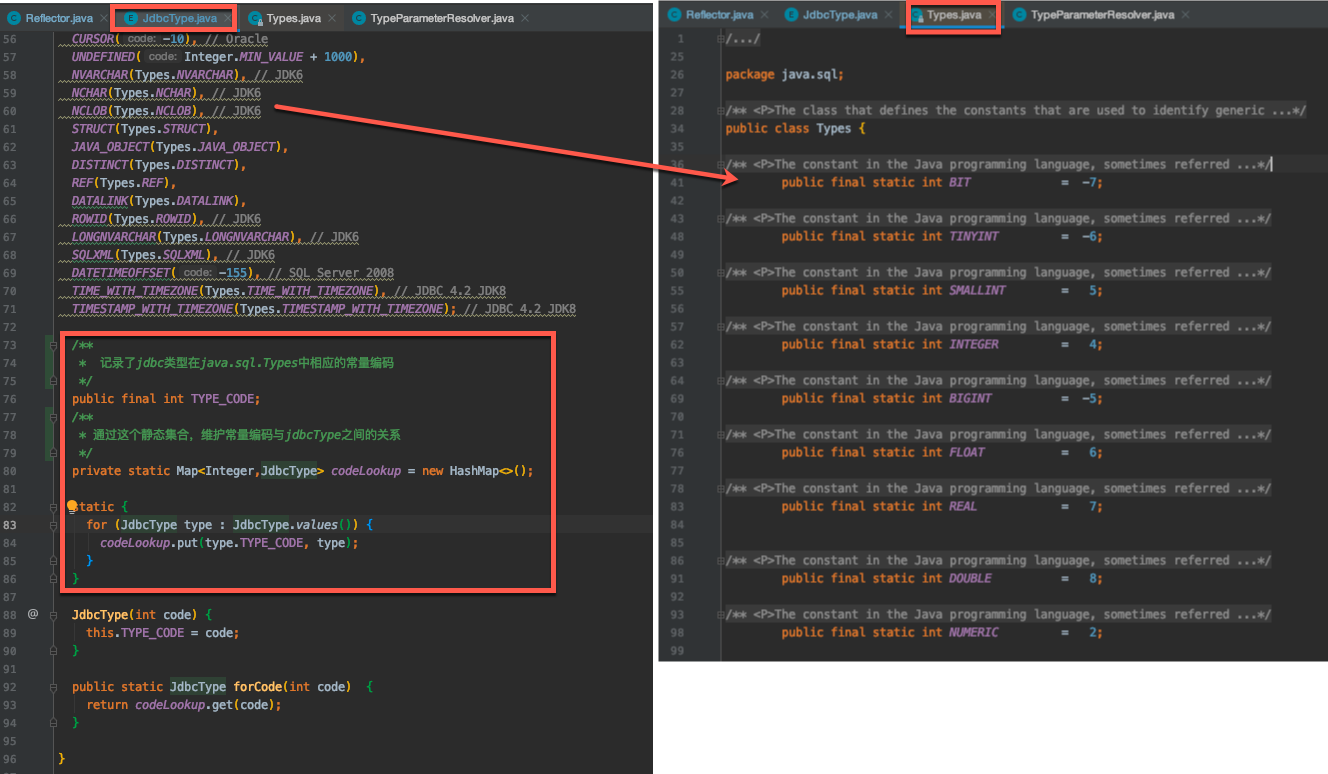Expand folded Javadoc above DOUBLE constant
1328x774 pixels.
point(721,560)
